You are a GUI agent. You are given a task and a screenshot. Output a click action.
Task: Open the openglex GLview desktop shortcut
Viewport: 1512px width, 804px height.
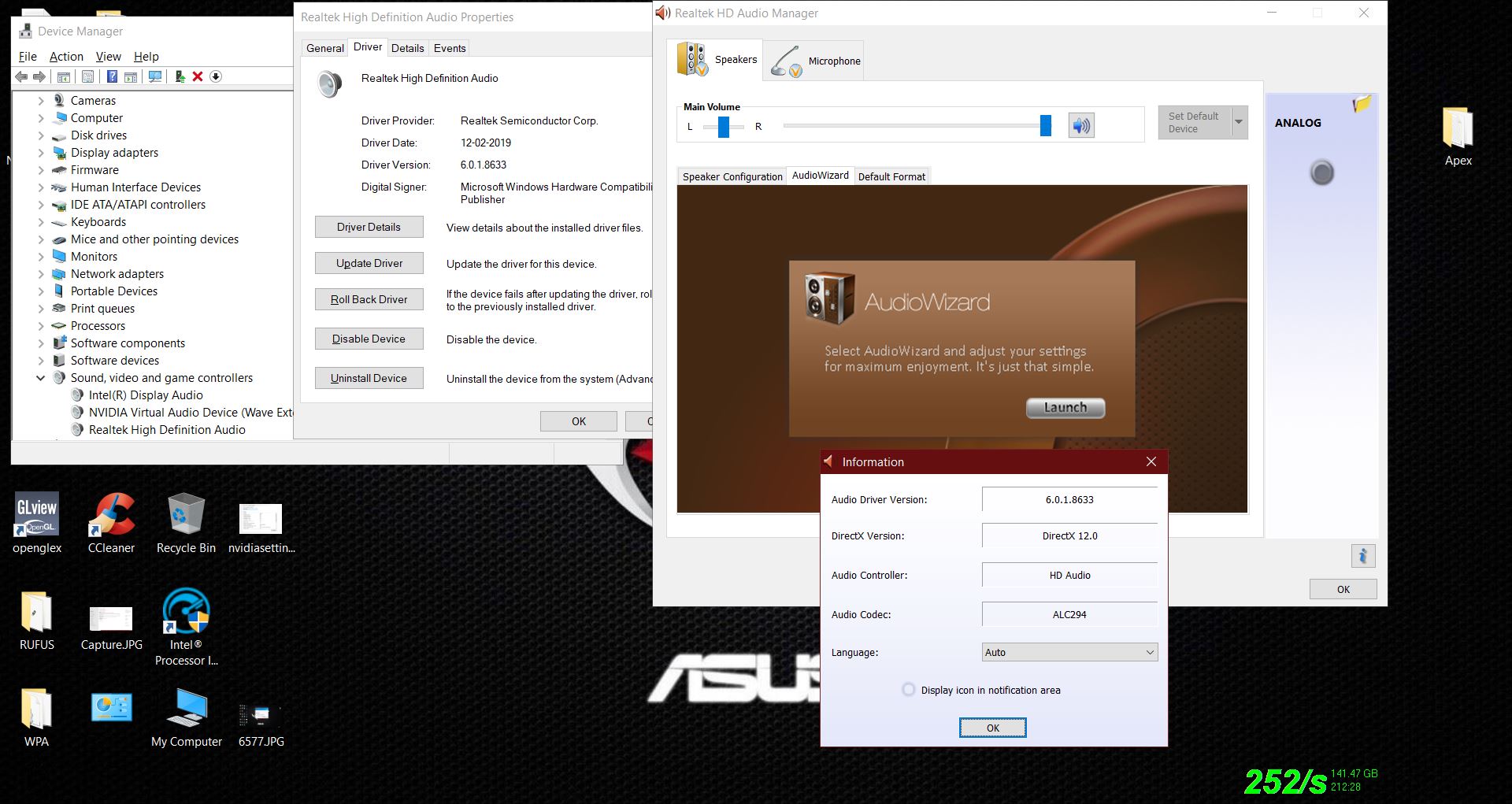[37, 522]
